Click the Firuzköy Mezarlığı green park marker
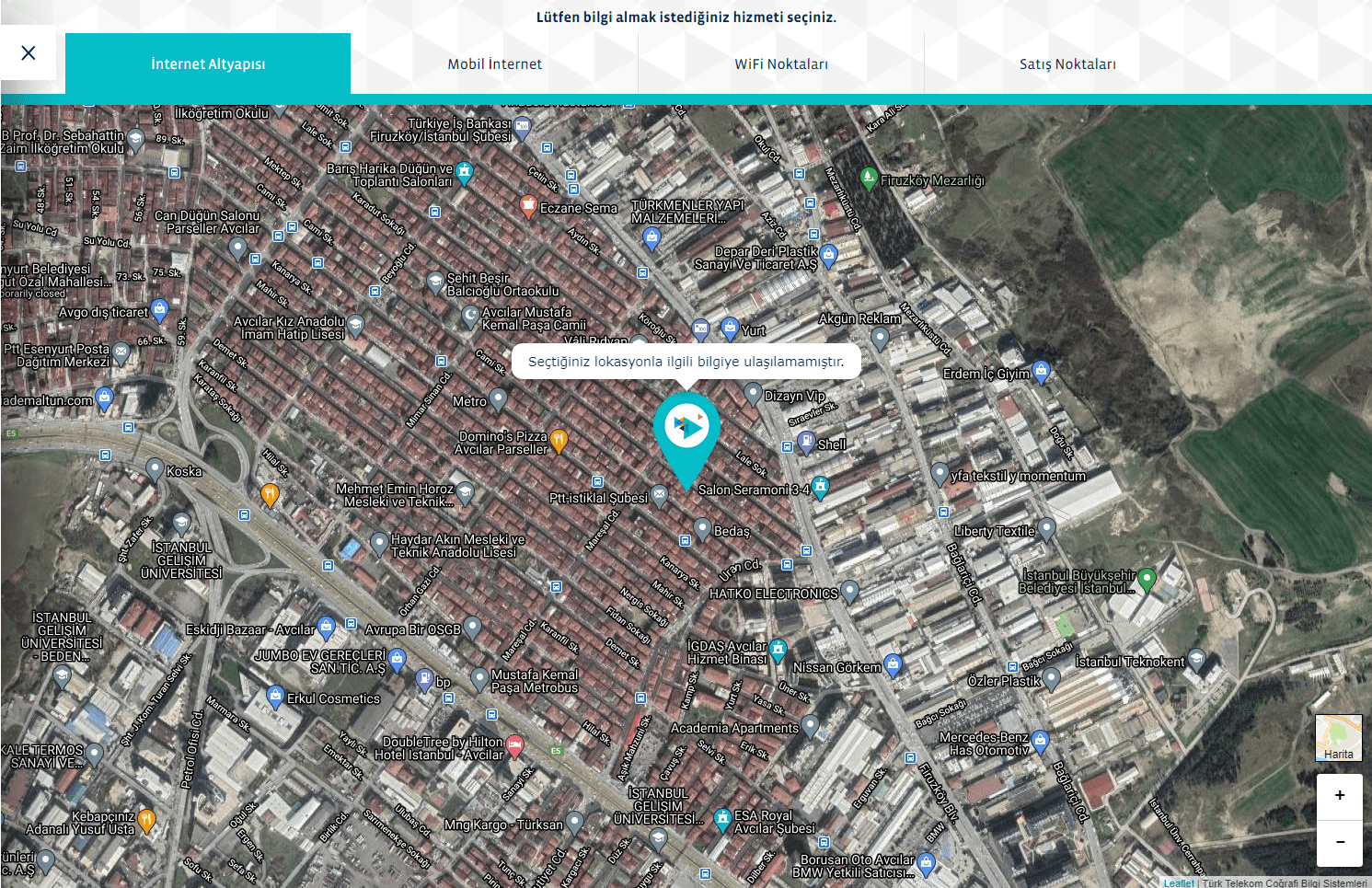 [x=868, y=177]
